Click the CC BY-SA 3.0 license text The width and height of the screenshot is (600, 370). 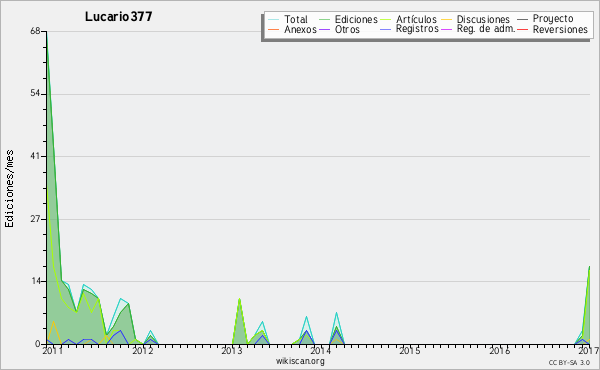coord(569,362)
